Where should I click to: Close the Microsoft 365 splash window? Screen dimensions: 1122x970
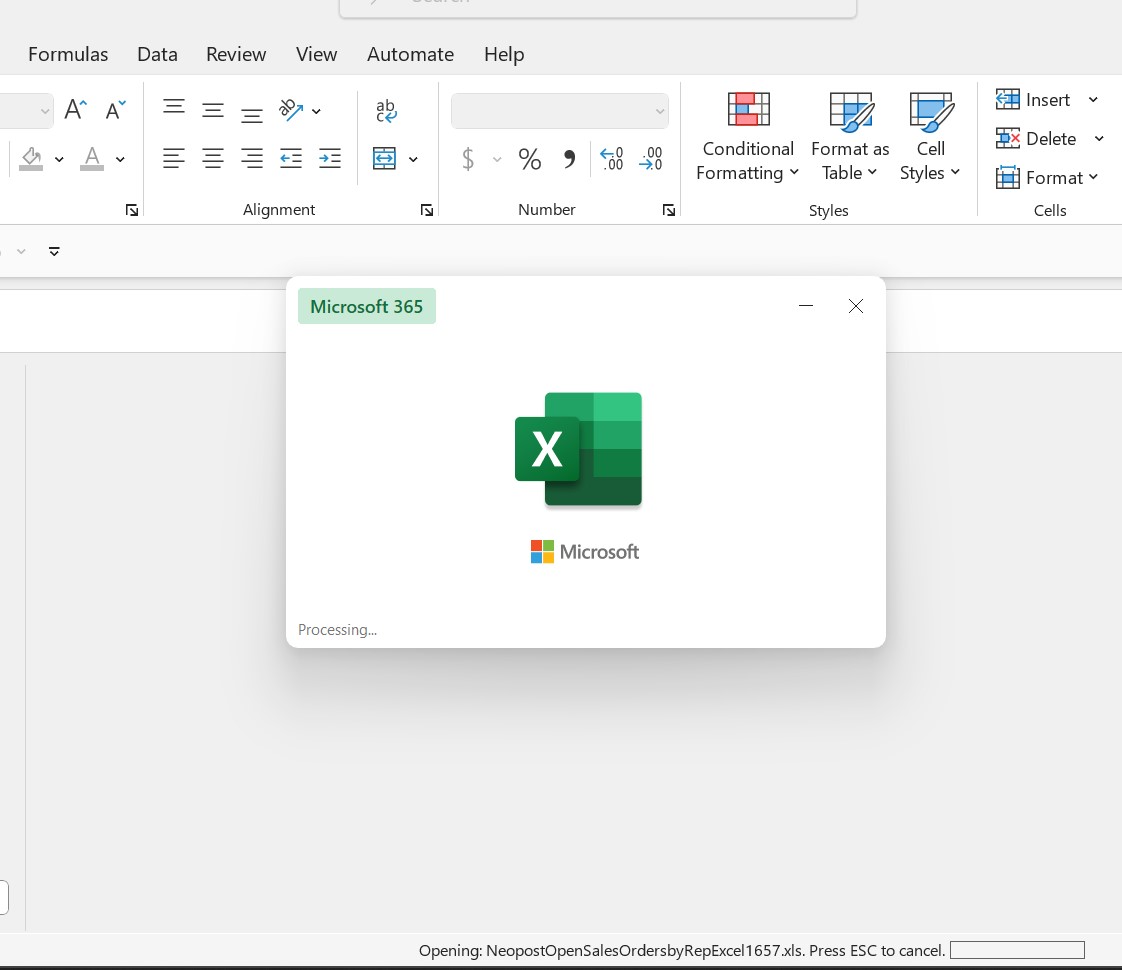(x=855, y=305)
